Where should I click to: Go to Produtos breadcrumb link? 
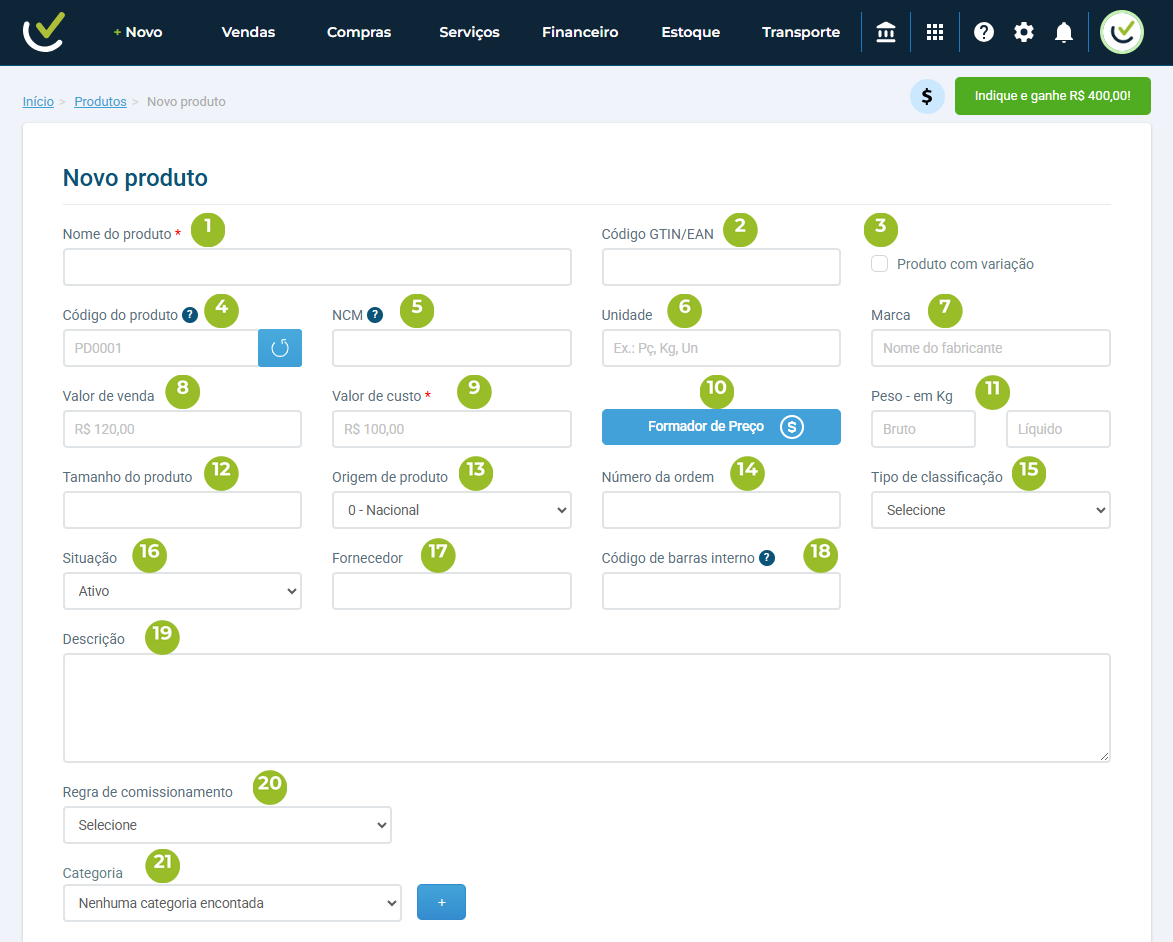100,102
